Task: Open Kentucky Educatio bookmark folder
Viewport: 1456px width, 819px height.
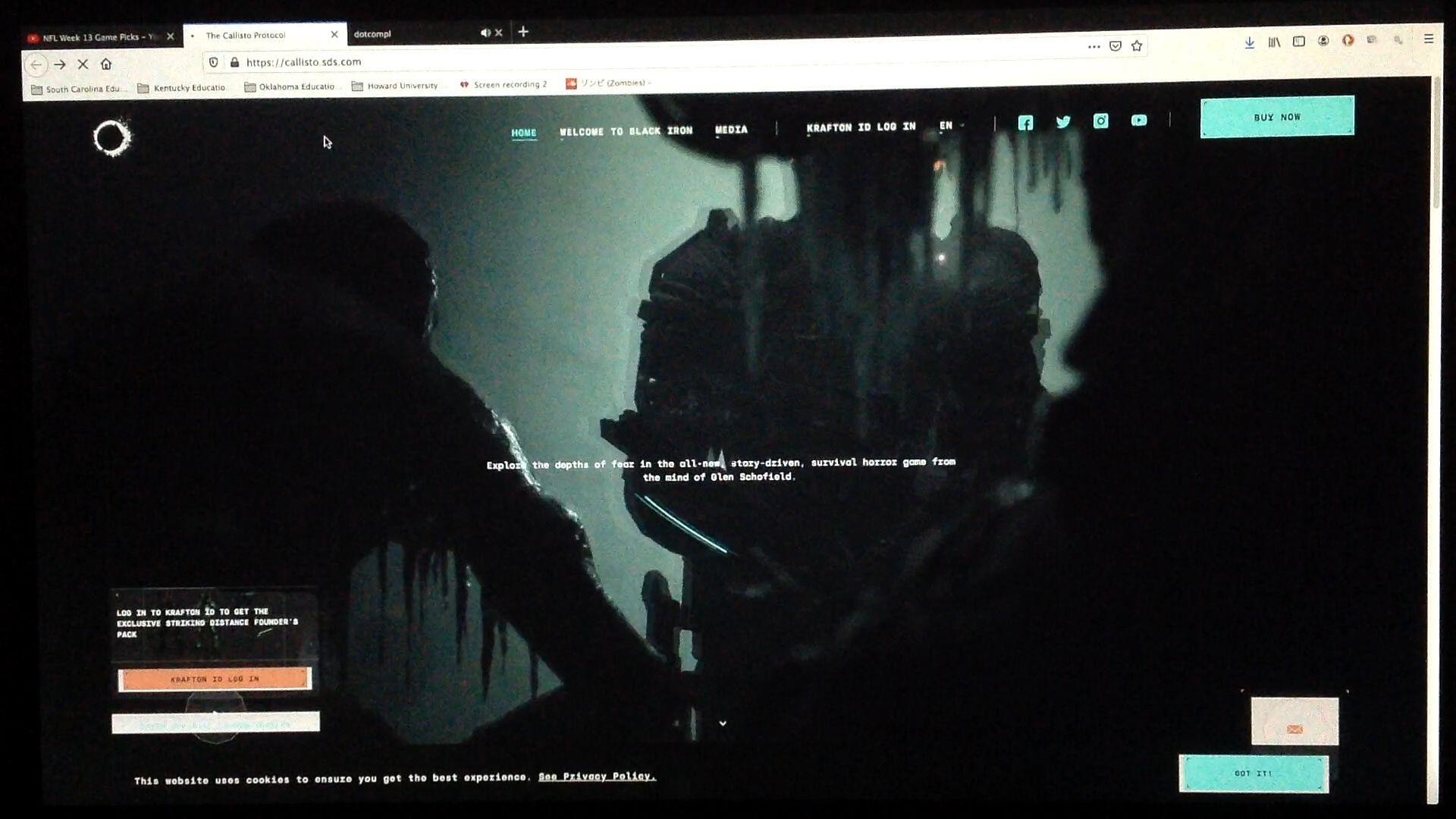Action: 182,88
